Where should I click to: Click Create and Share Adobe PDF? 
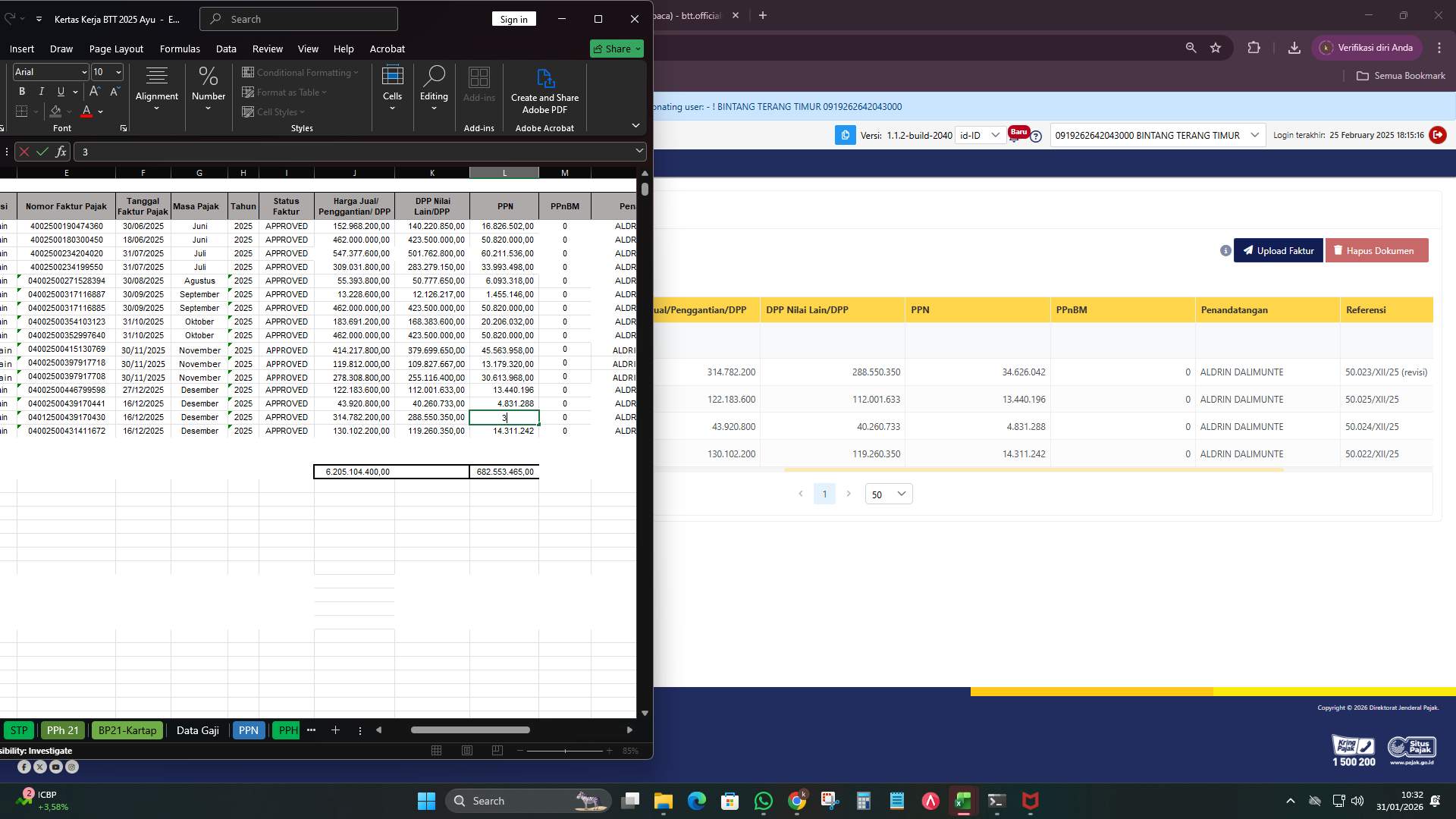point(544,89)
